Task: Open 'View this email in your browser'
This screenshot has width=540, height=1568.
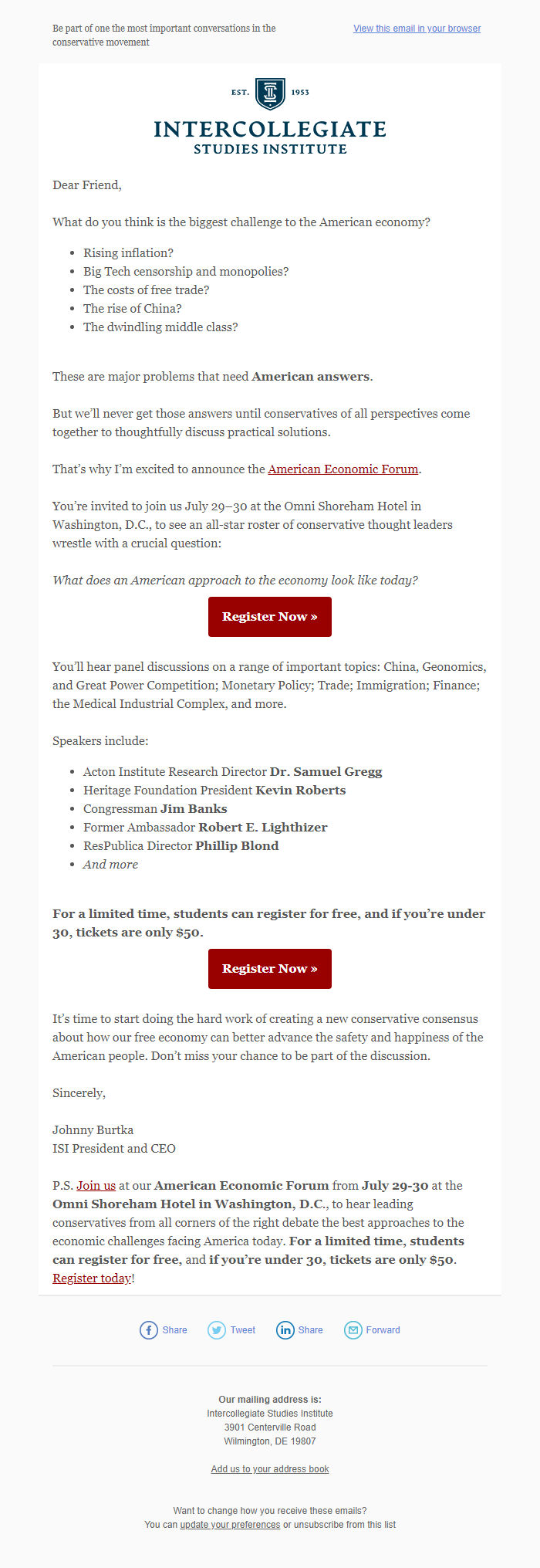Action: point(417,29)
